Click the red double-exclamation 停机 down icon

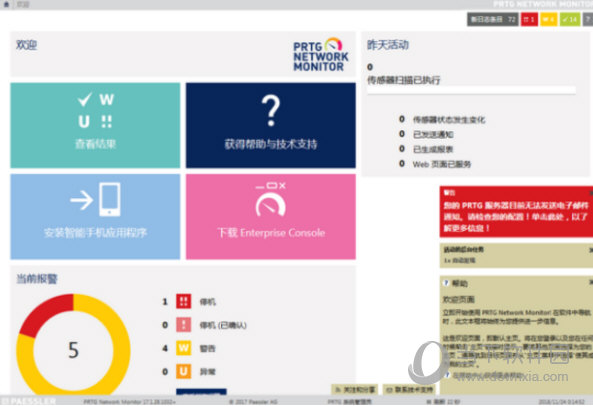(x=184, y=301)
